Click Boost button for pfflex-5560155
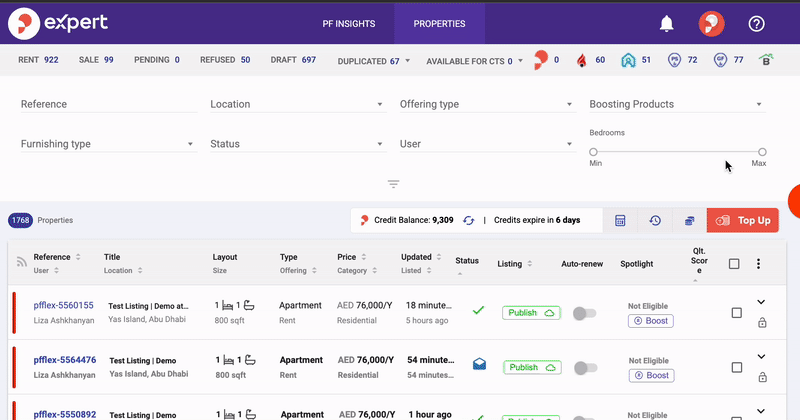800x420 pixels. pyautogui.click(x=651, y=321)
